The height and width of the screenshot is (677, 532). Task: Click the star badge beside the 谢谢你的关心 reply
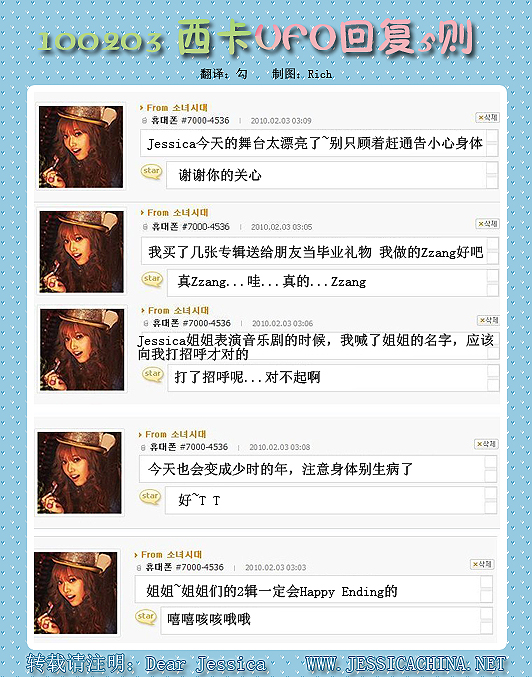(152, 172)
